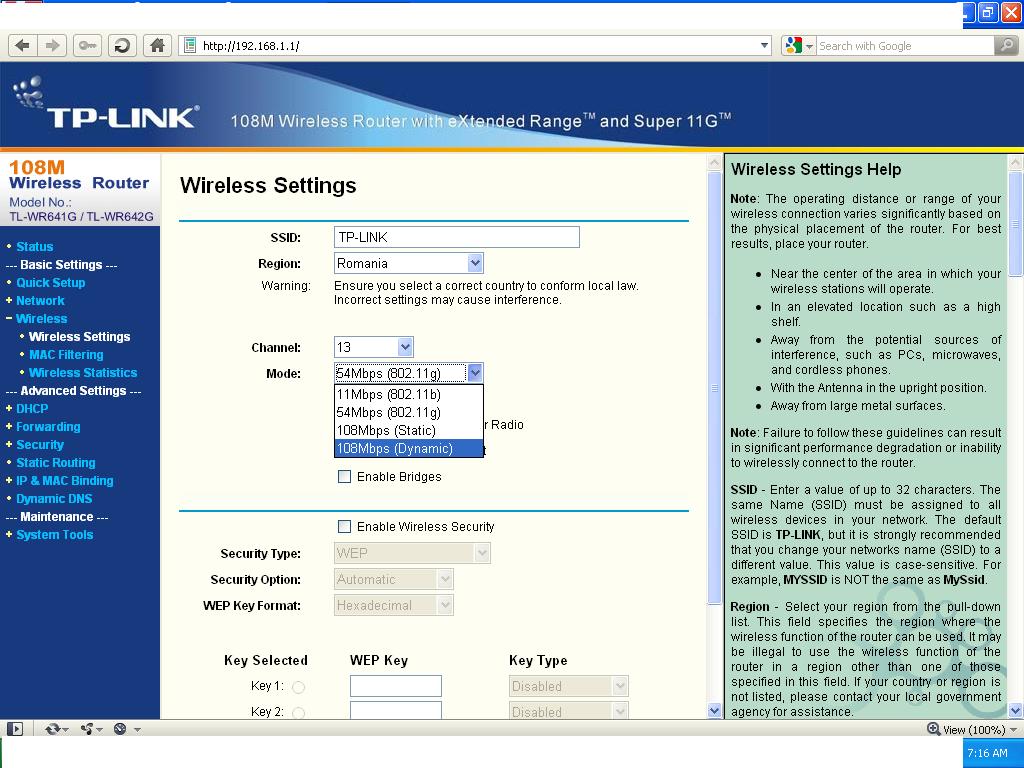Click the Search with Google box
1024x768 pixels.
905,46
